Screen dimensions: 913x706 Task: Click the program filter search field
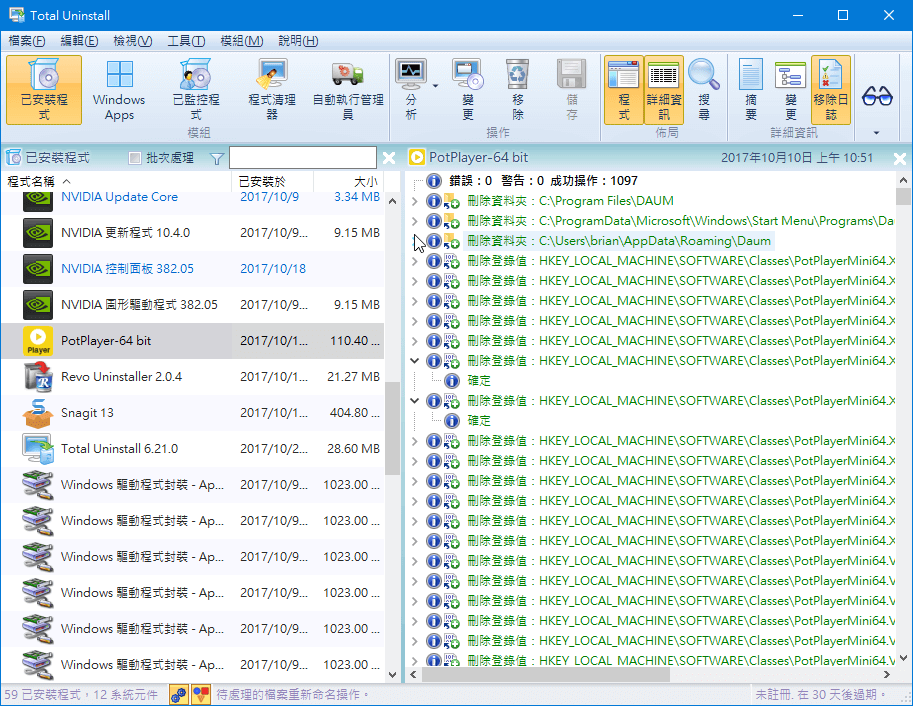(302, 158)
